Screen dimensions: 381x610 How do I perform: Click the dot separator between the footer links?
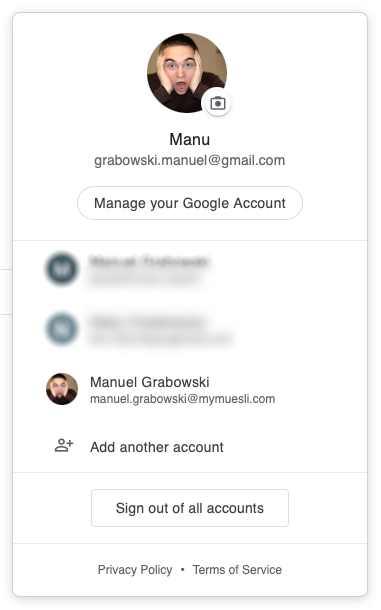pyautogui.click(x=183, y=570)
